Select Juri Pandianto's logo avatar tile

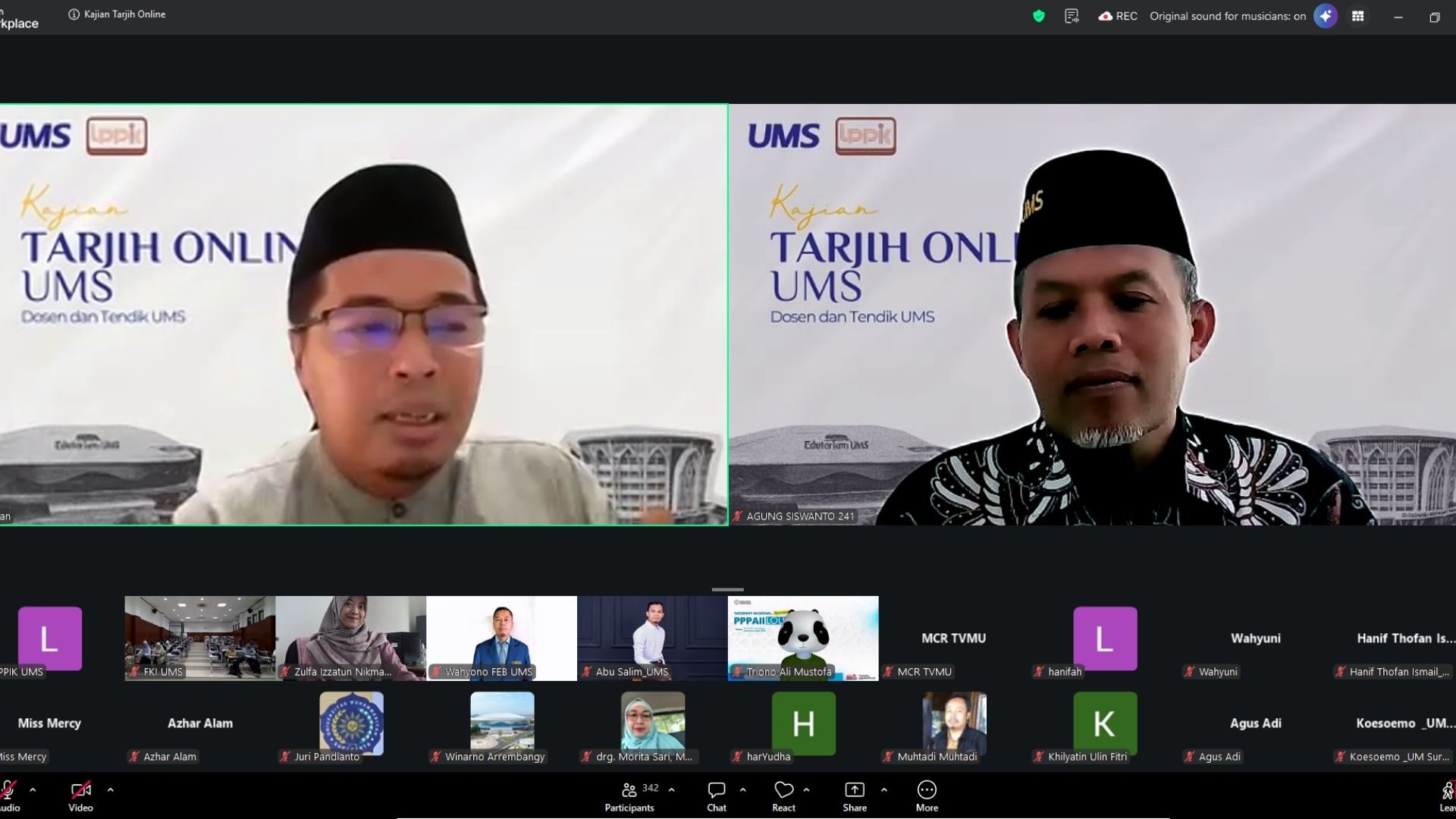click(351, 723)
